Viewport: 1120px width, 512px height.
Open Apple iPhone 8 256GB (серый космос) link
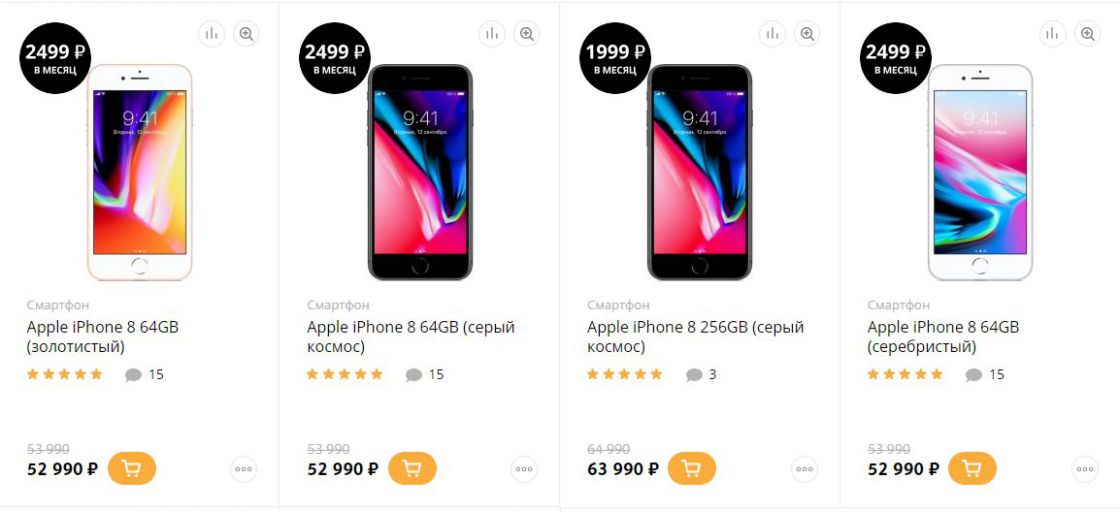695,337
